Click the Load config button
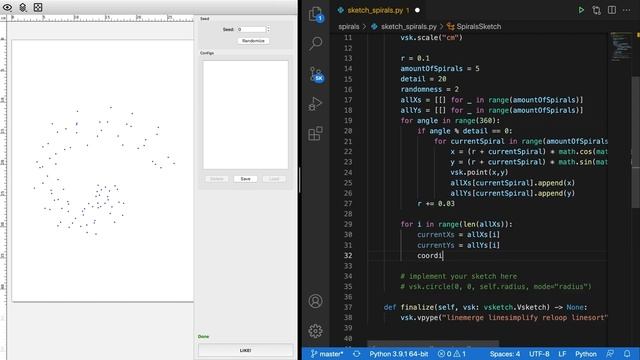The height and width of the screenshot is (360, 640). [274, 179]
